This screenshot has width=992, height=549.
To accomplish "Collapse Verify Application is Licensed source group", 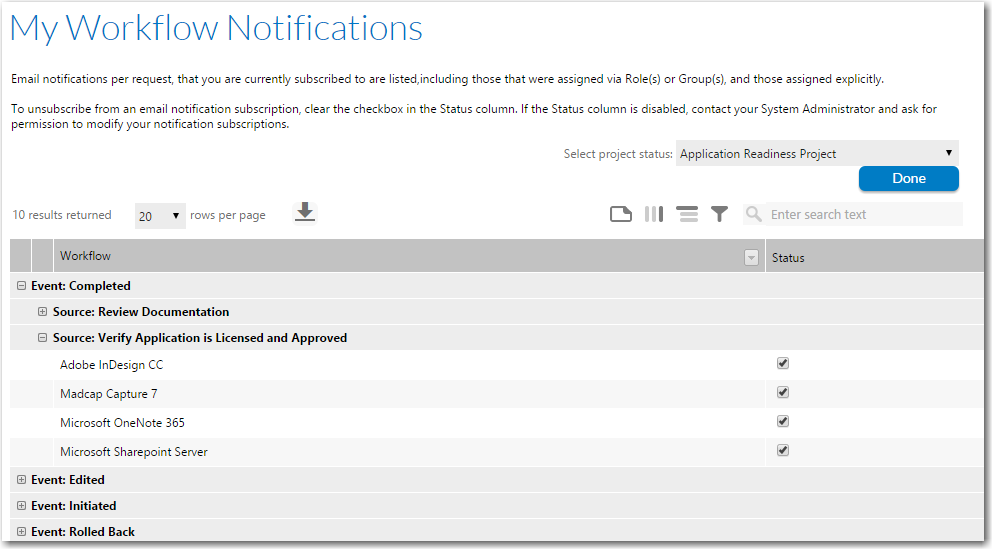I will (x=43, y=338).
